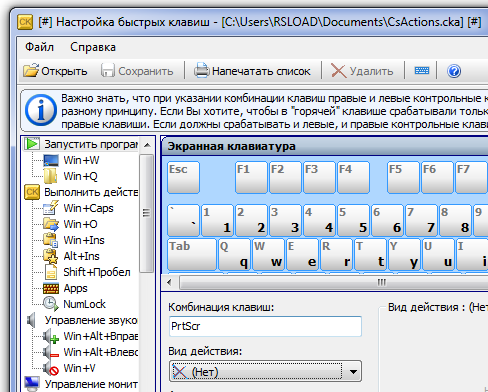Click the CK icon of Выполнить действ
The image size is (488, 392).
32,192
